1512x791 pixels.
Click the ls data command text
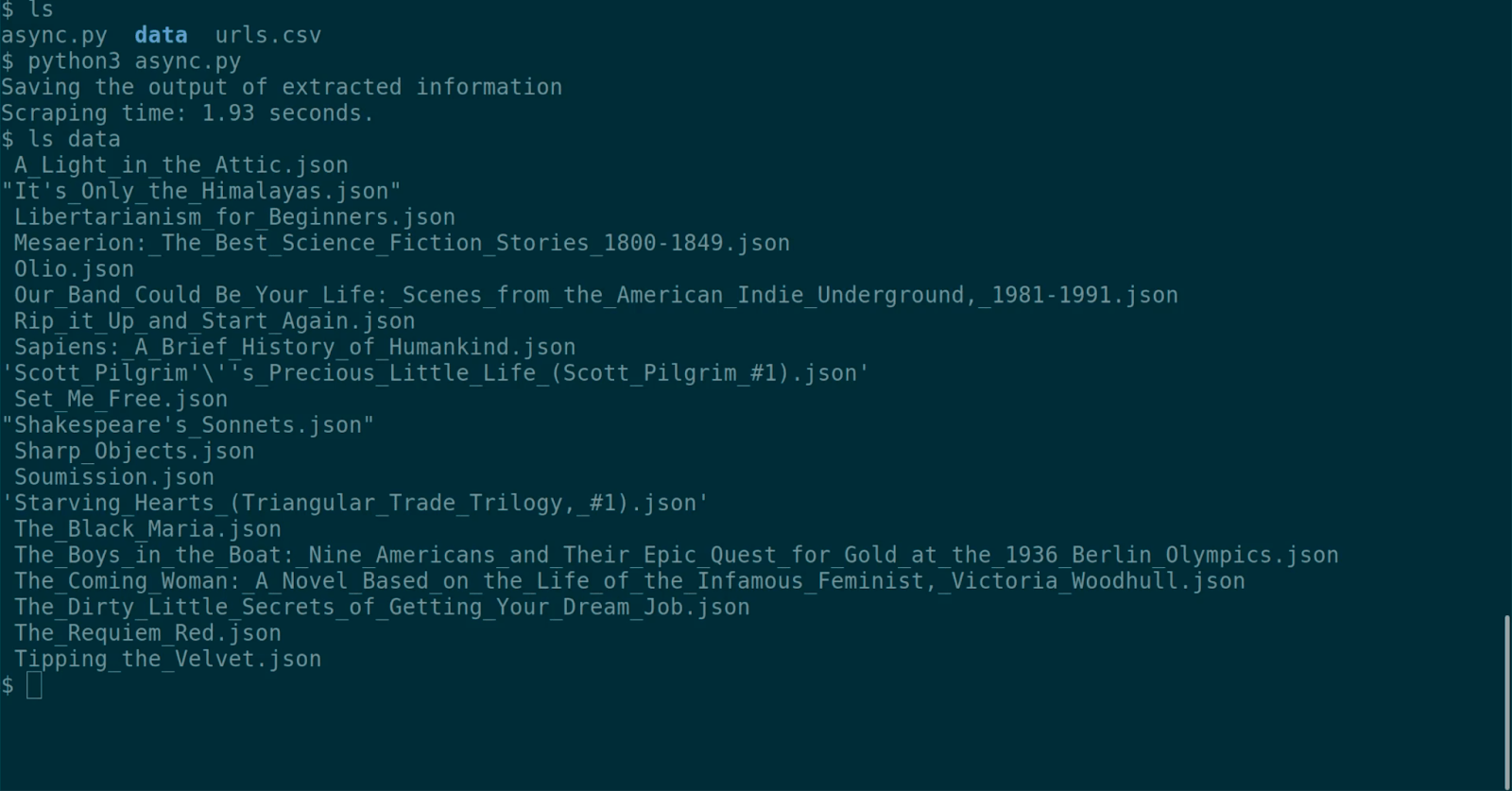pos(74,139)
